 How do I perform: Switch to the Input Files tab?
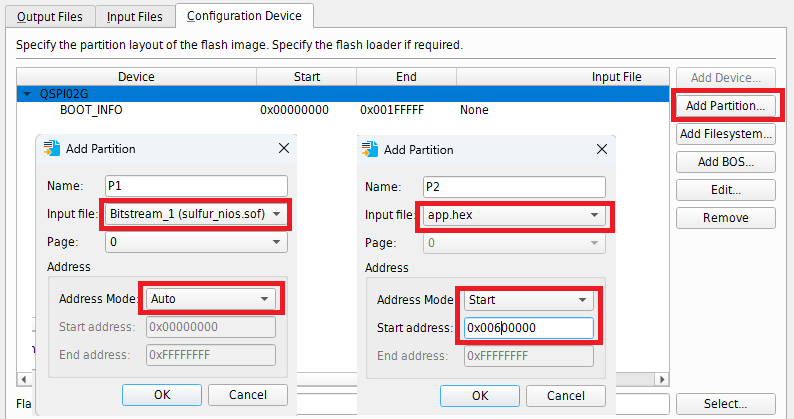pos(136,16)
